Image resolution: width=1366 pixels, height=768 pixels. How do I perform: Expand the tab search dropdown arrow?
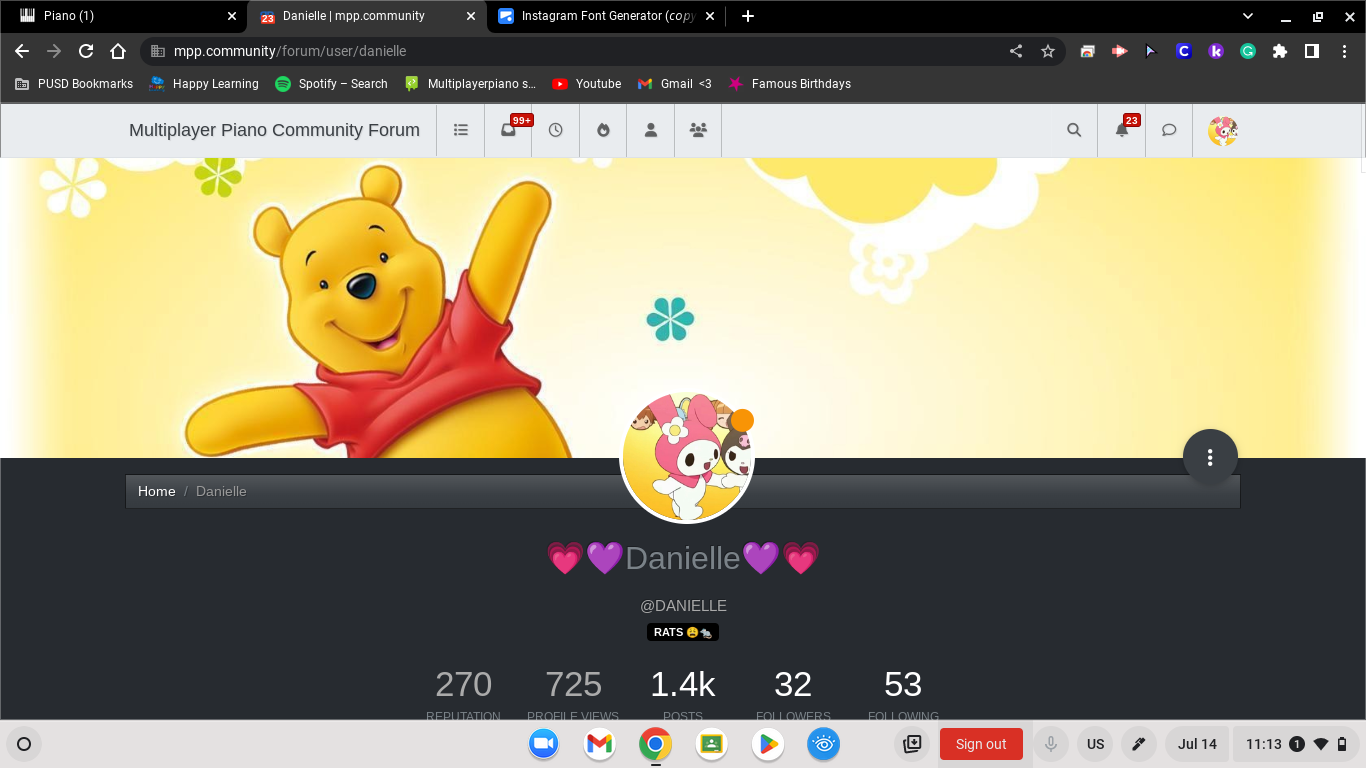click(x=1248, y=16)
